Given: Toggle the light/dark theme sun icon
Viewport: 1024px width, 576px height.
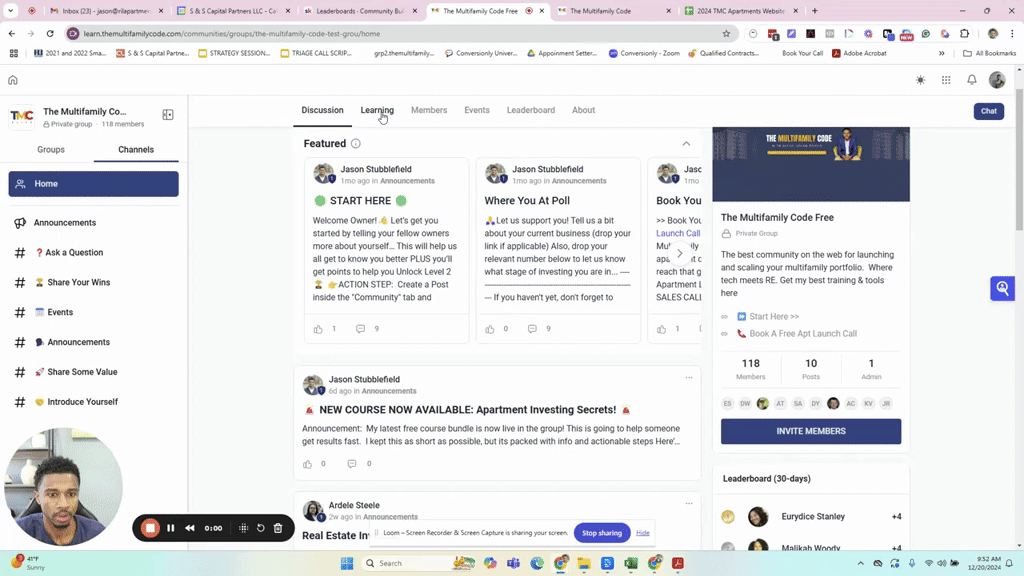Looking at the screenshot, I should (x=920, y=80).
